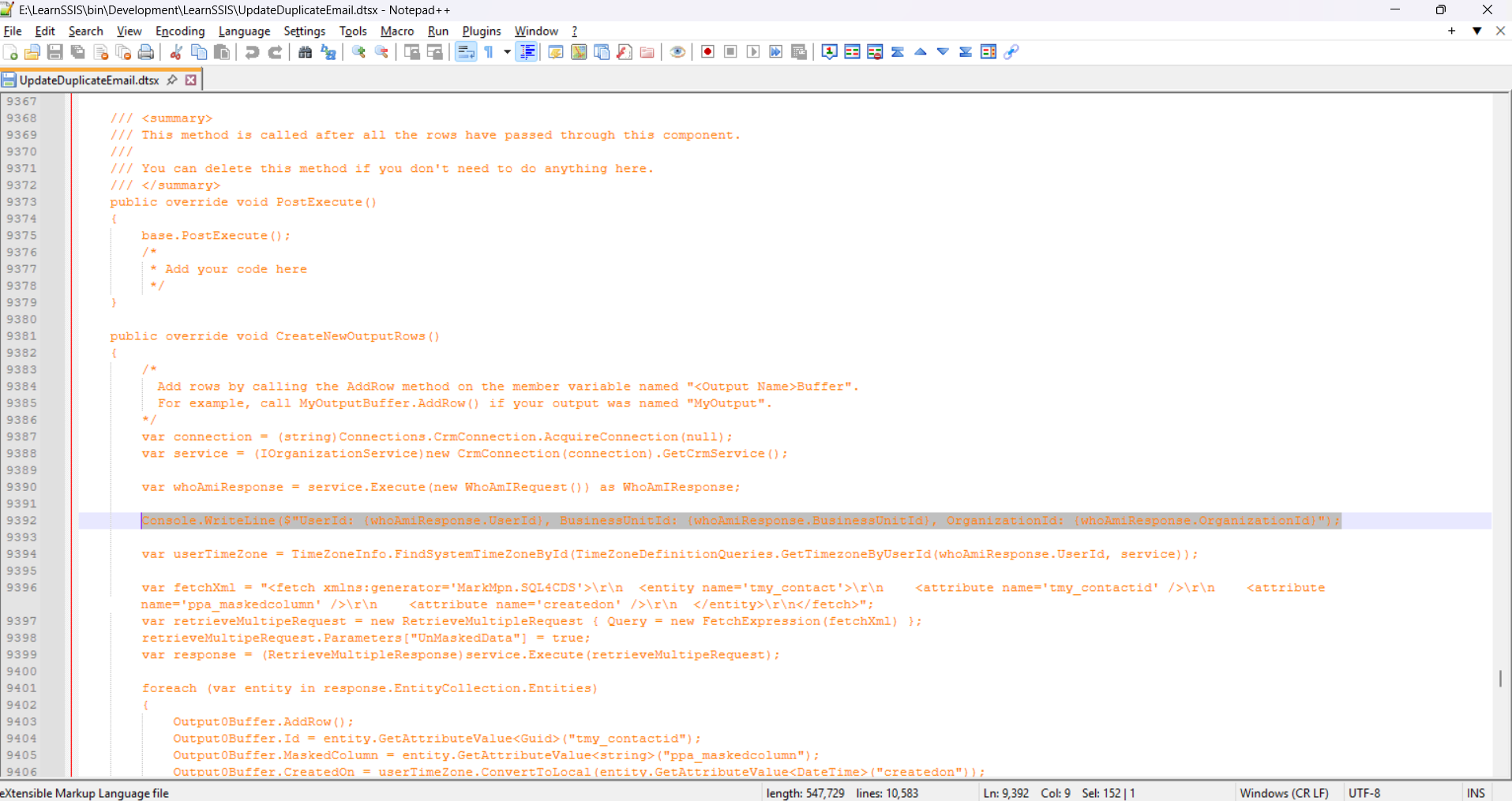Redo the action via toolbar arrow

(x=275, y=52)
